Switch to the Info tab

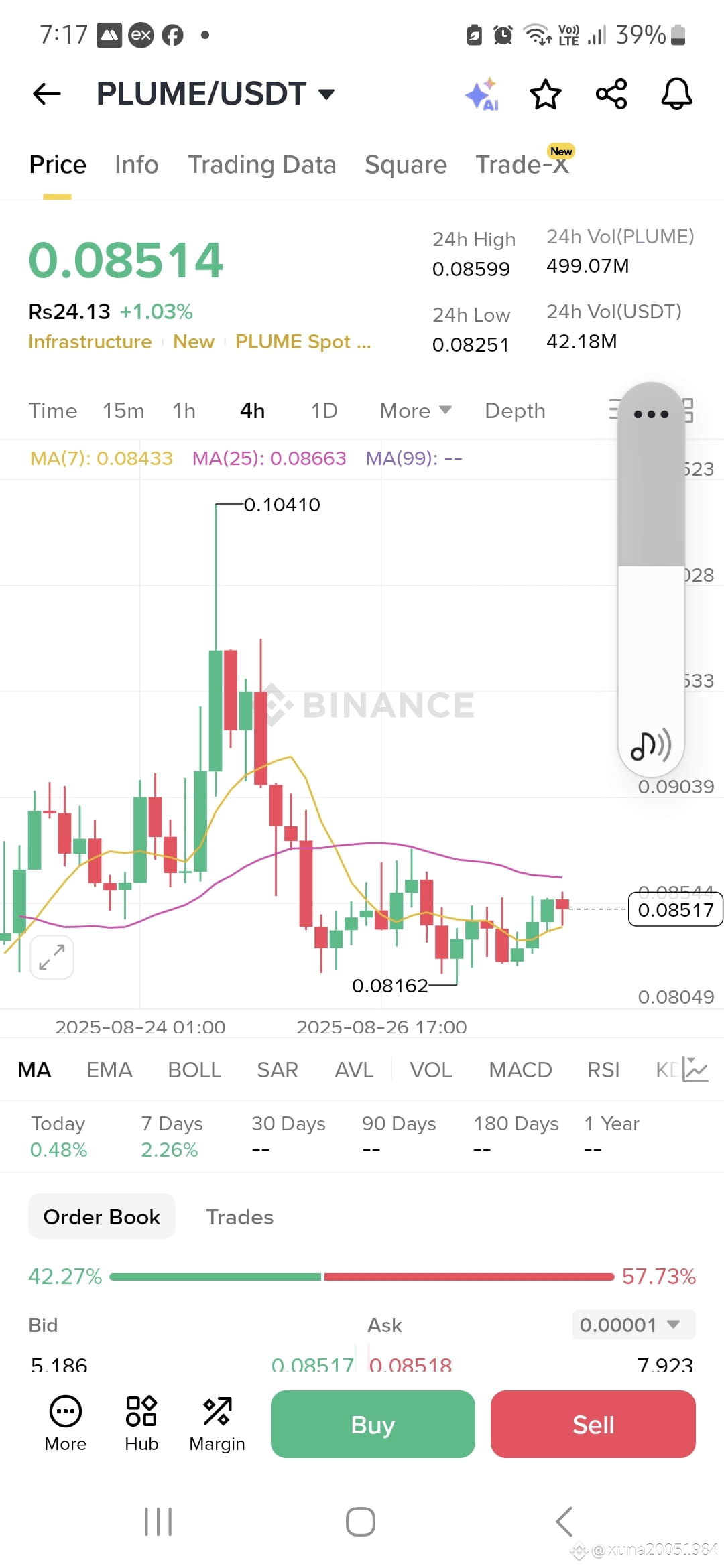pyautogui.click(x=137, y=165)
